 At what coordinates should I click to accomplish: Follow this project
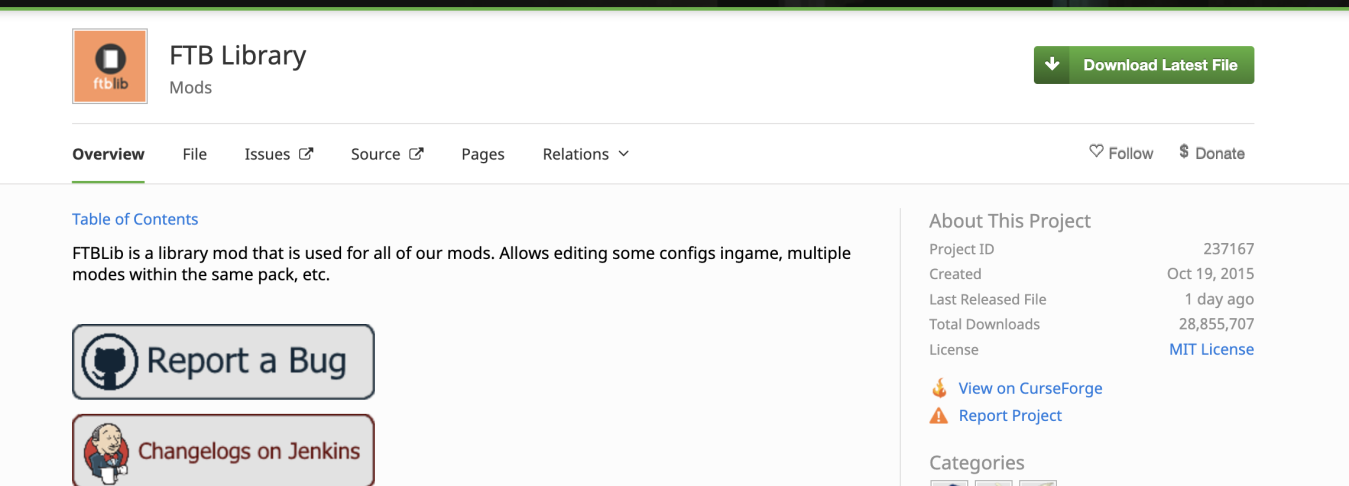(x=1121, y=153)
